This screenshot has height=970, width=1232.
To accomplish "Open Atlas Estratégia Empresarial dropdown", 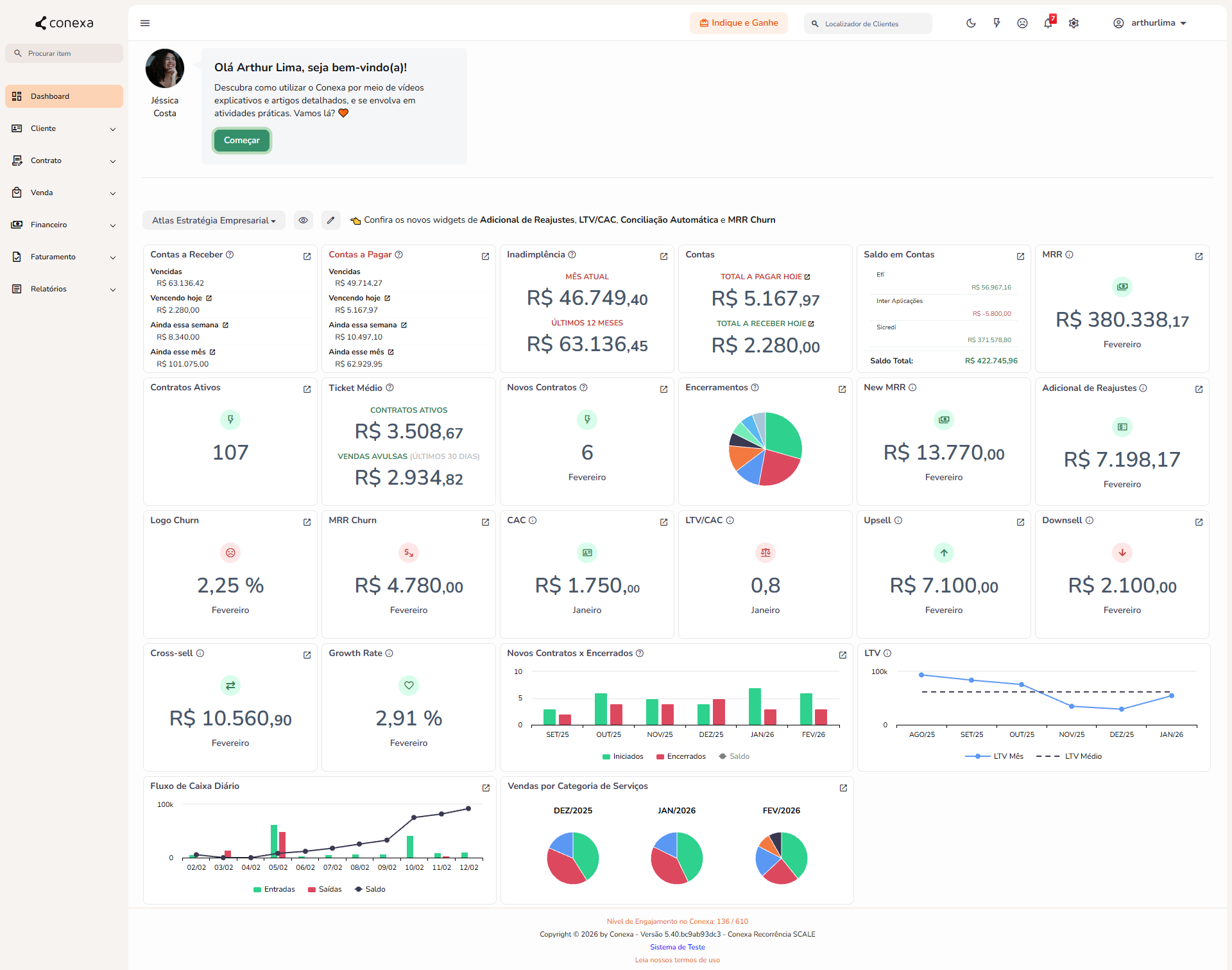I will tap(214, 220).
